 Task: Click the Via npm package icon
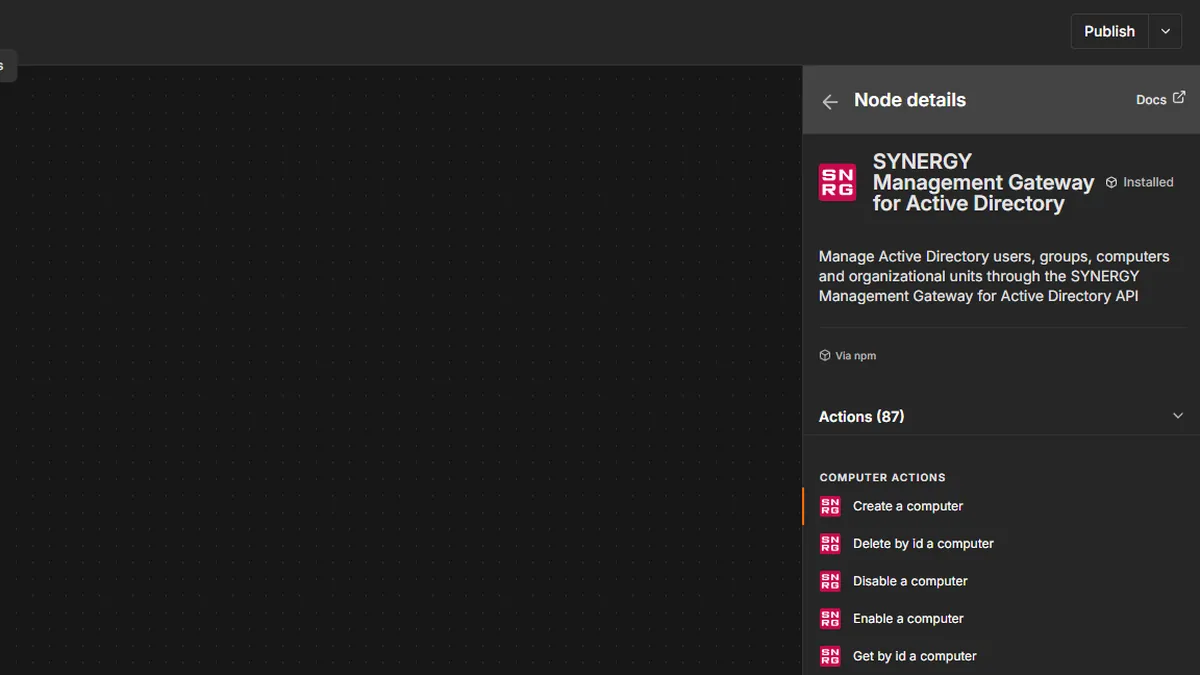click(825, 355)
